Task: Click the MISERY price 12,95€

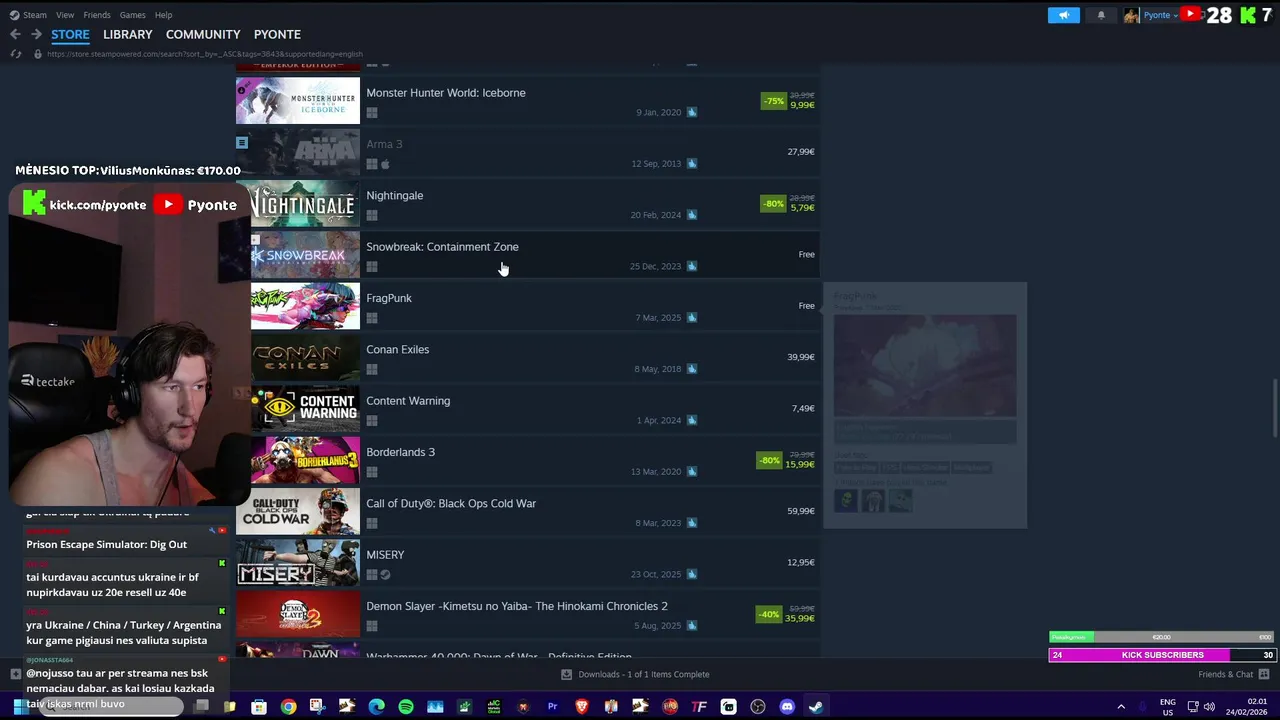Action: click(x=801, y=562)
